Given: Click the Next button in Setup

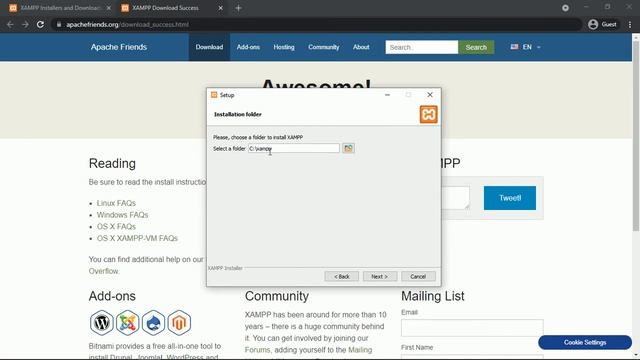Looking at the screenshot, I should 380,276.
